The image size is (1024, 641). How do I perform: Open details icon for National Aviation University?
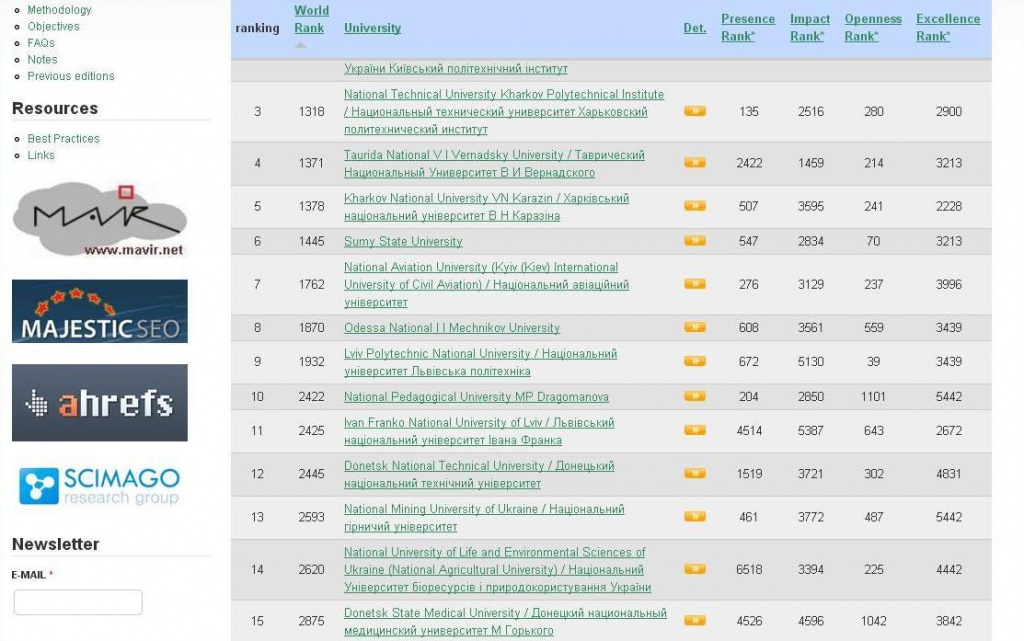(695, 284)
